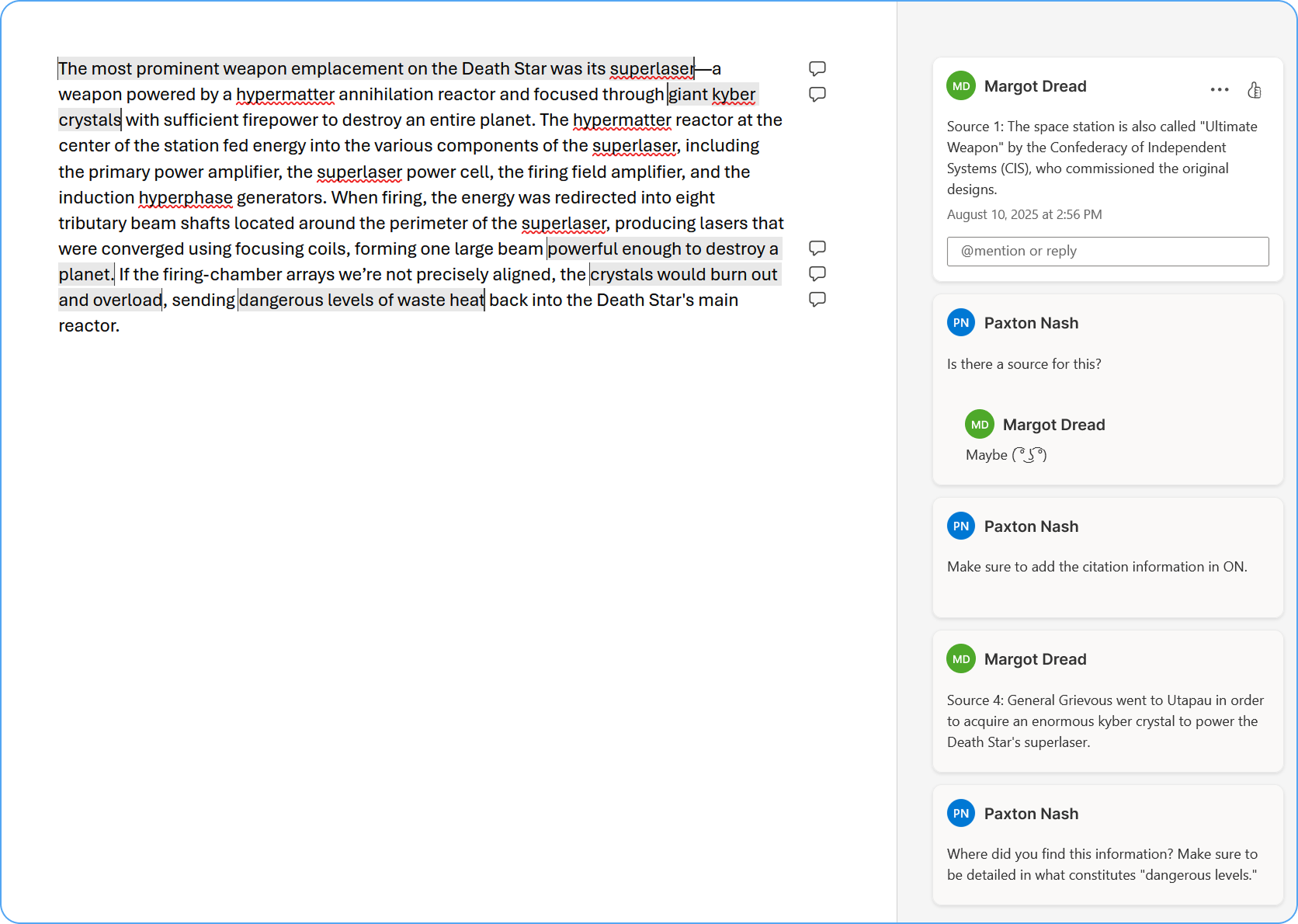Click PN avatar on citation information comment
This screenshot has width=1298, height=924.
coord(961,526)
